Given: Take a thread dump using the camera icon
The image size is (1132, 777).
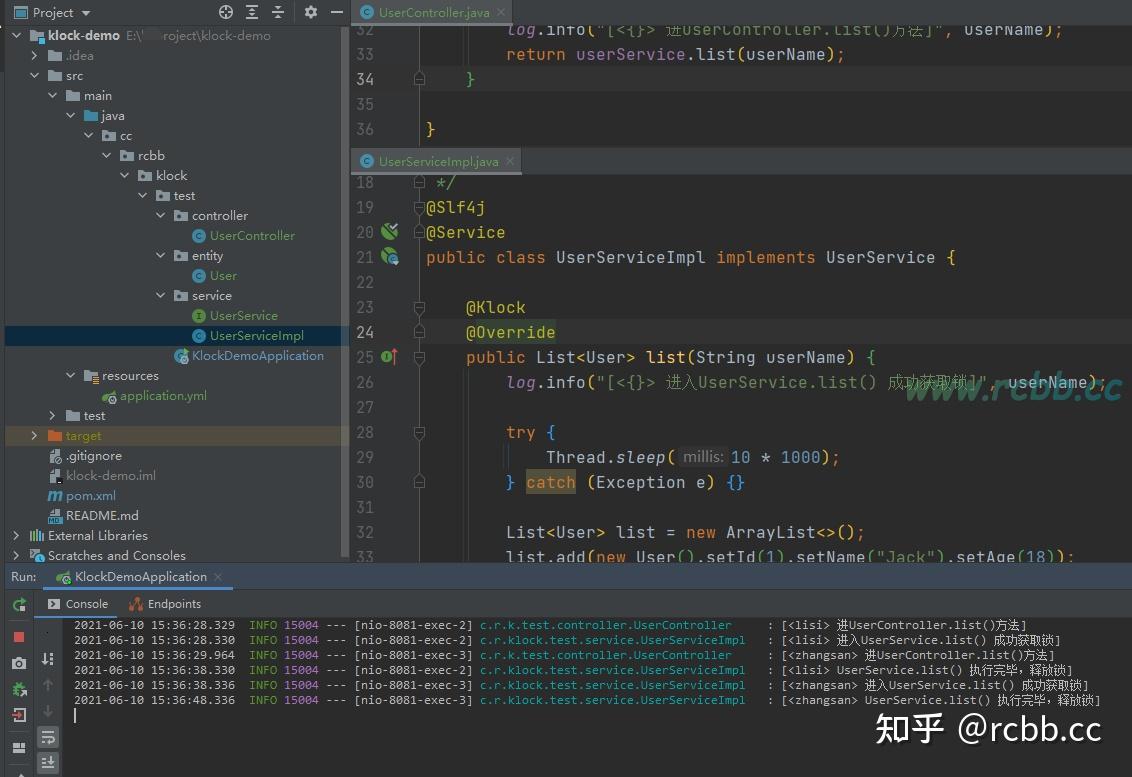Looking at the screenshot, I should click(x=17, y=661).
